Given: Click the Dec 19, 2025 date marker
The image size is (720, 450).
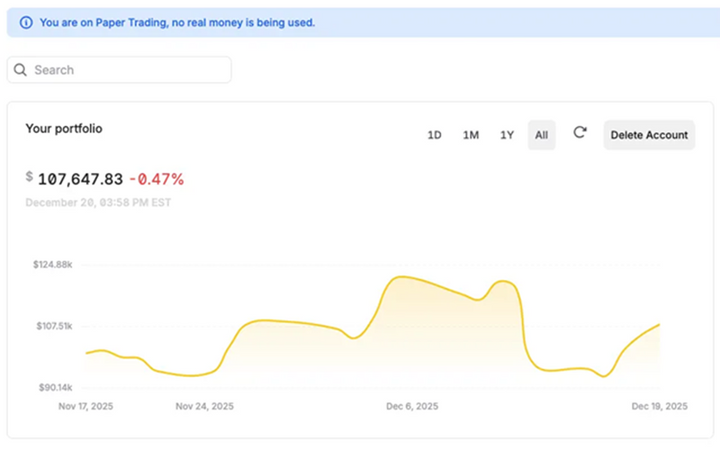Looking at the screenshot, I should click(659, 406).
